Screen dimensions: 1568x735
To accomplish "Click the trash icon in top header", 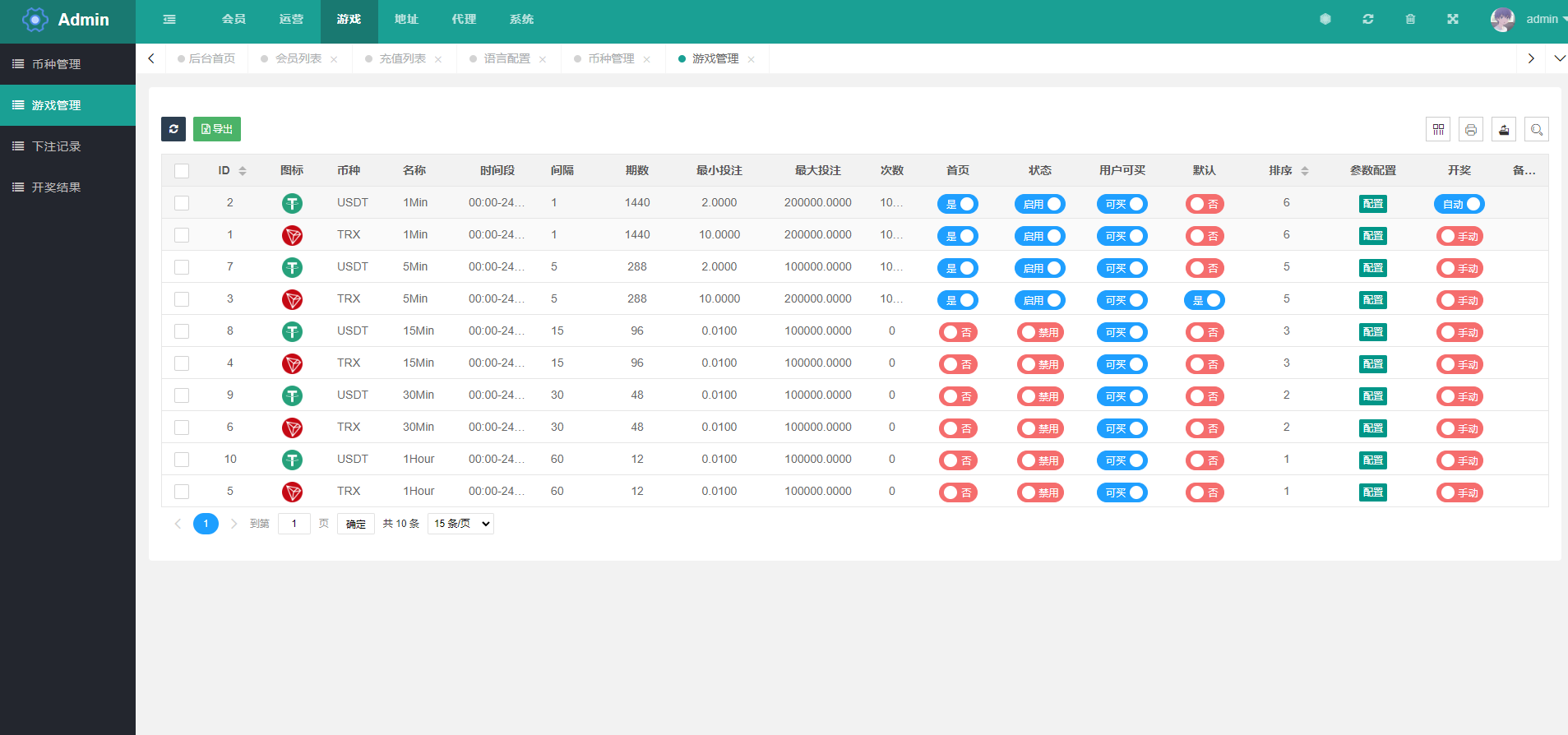I will coord(1410,20).
